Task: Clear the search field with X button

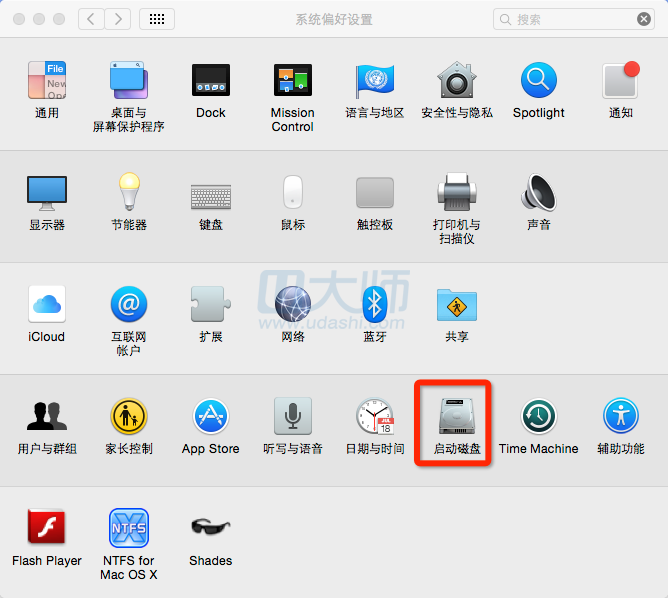Action: click(x=644, y=19)
